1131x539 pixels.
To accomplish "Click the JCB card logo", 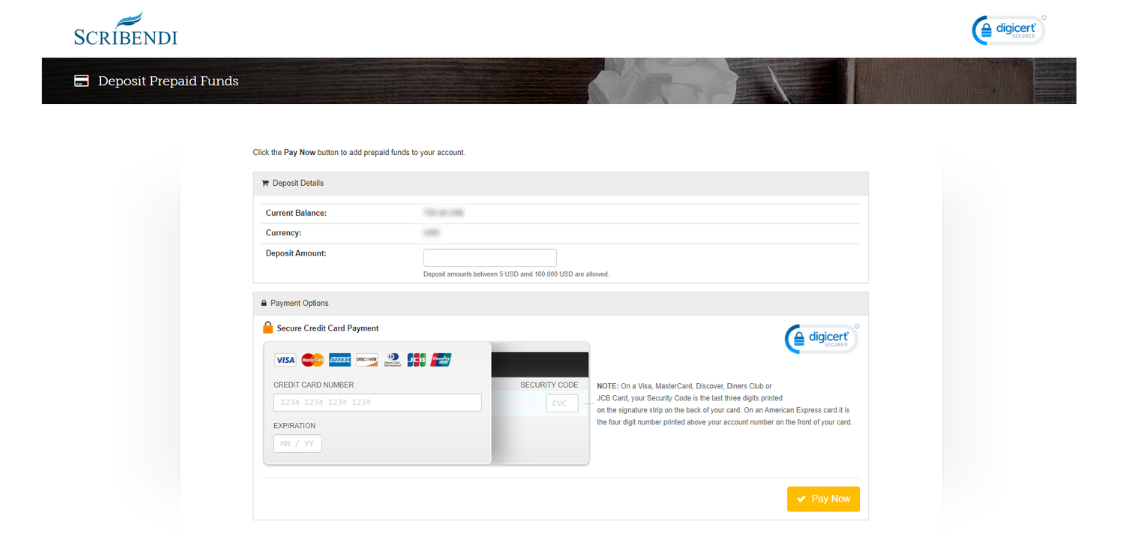I will tap(416, 360).
